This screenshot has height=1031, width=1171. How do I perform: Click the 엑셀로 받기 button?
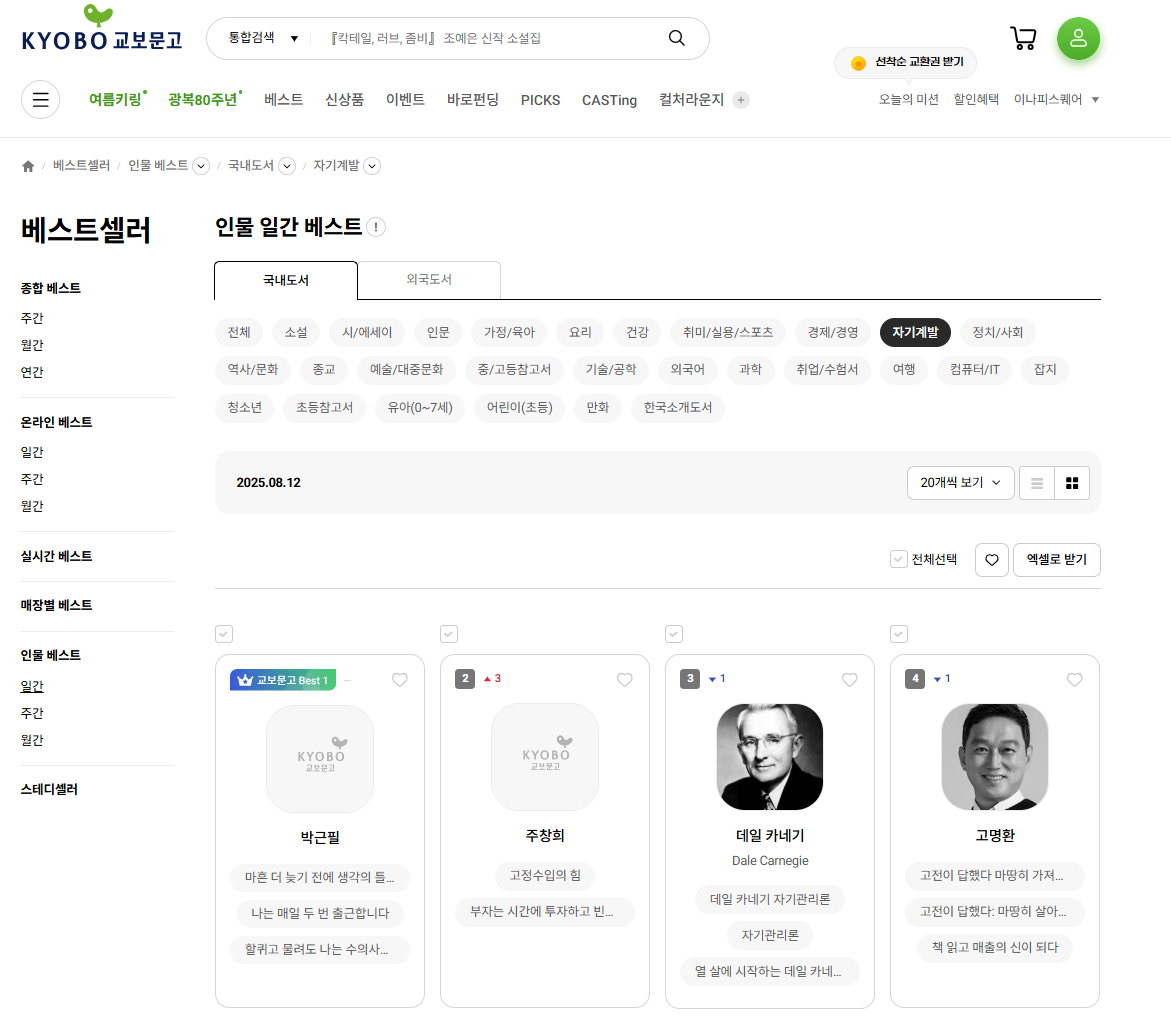(1056, 560)
